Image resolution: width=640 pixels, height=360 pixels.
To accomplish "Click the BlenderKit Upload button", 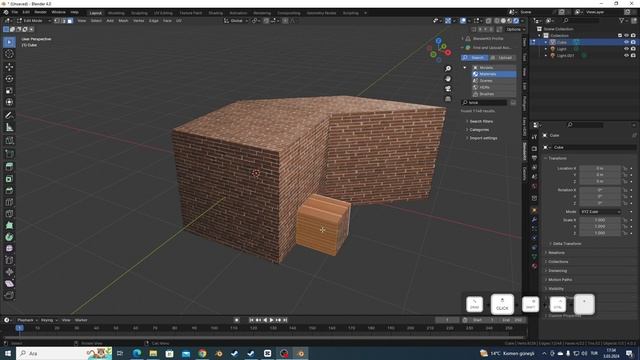I will pyautogui.click(x=502, y=58).
